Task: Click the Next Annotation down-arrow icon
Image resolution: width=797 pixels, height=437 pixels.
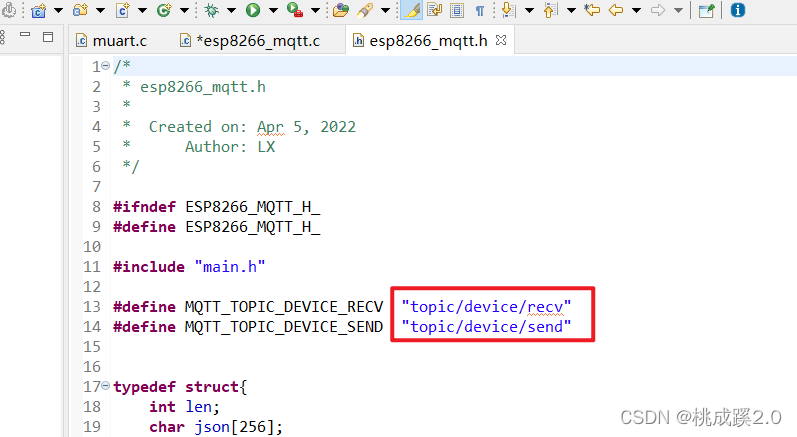Action: [507, 10]
